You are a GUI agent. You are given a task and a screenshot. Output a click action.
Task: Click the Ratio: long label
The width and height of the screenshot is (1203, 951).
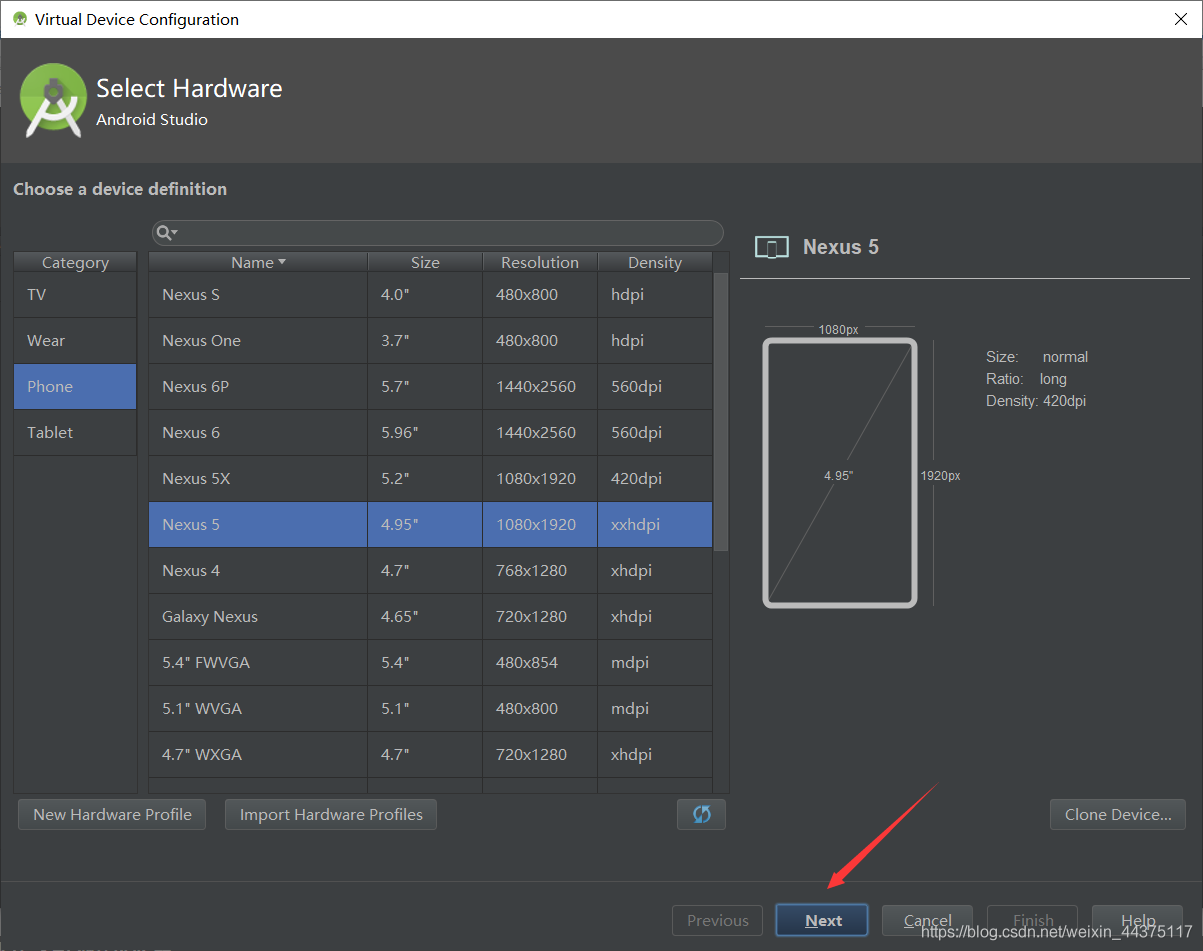[1026, 379]
